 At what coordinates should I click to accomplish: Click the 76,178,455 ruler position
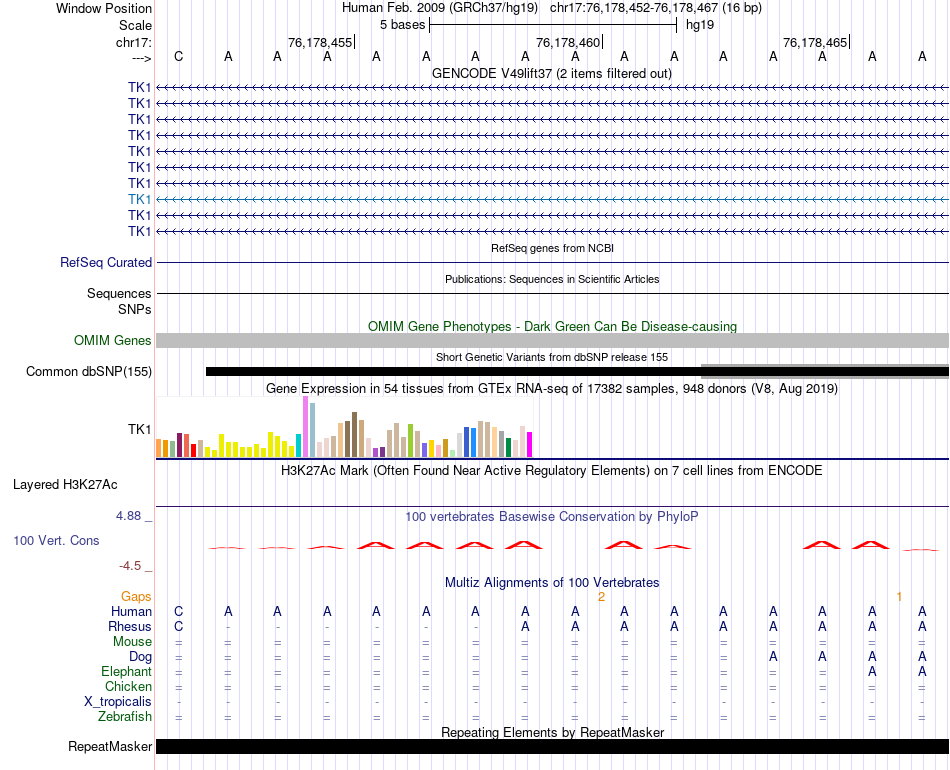pos(320,42)
